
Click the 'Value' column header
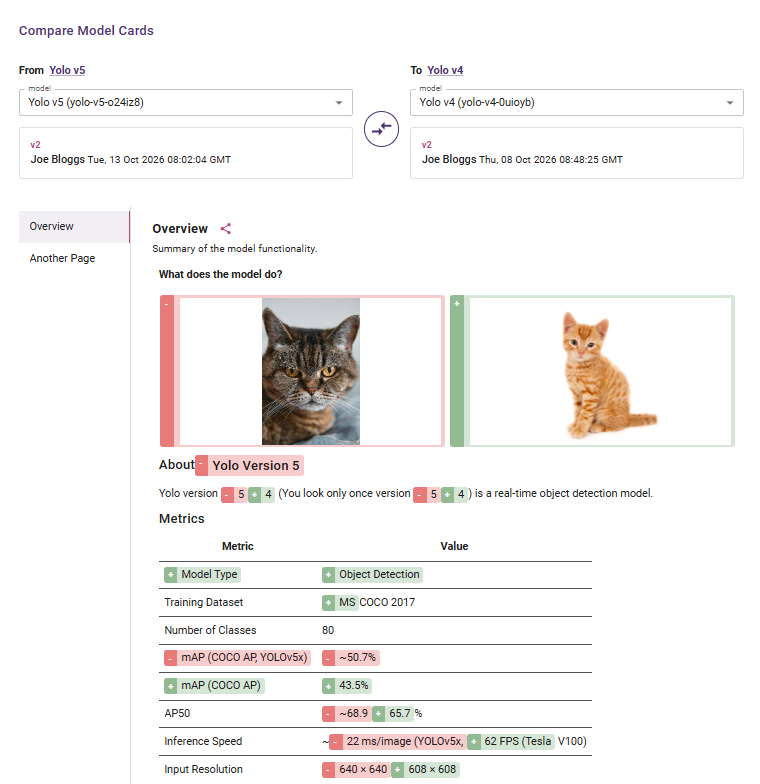(x=454, y=546)
